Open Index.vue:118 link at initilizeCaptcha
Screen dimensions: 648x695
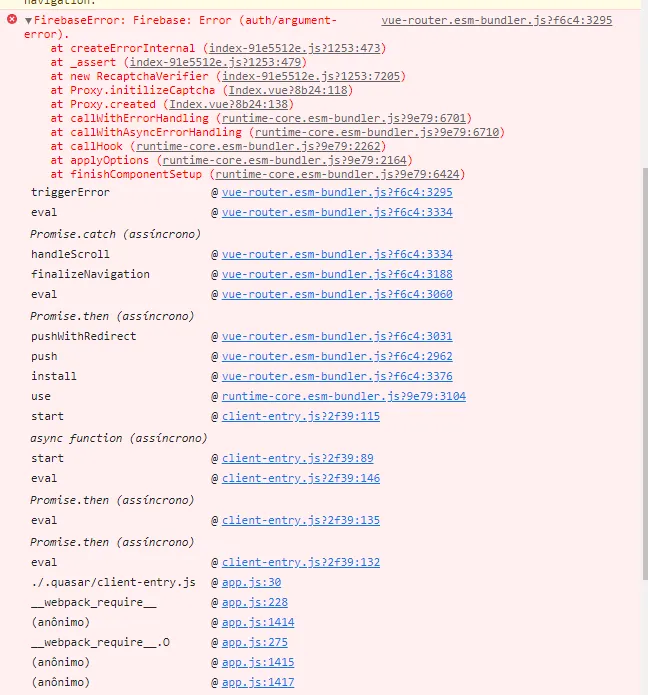(288, 90)
